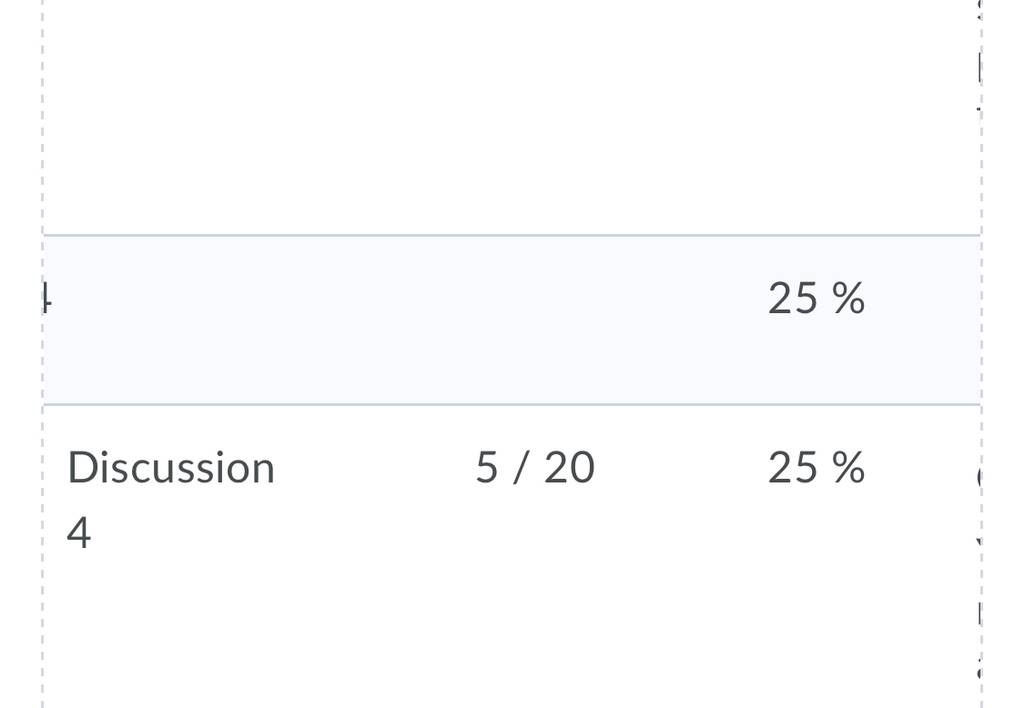Viewport: 1024px width, 708px height.
Task: Select the 25 % grade in Discussion 4 row
Action: (816, 468)
